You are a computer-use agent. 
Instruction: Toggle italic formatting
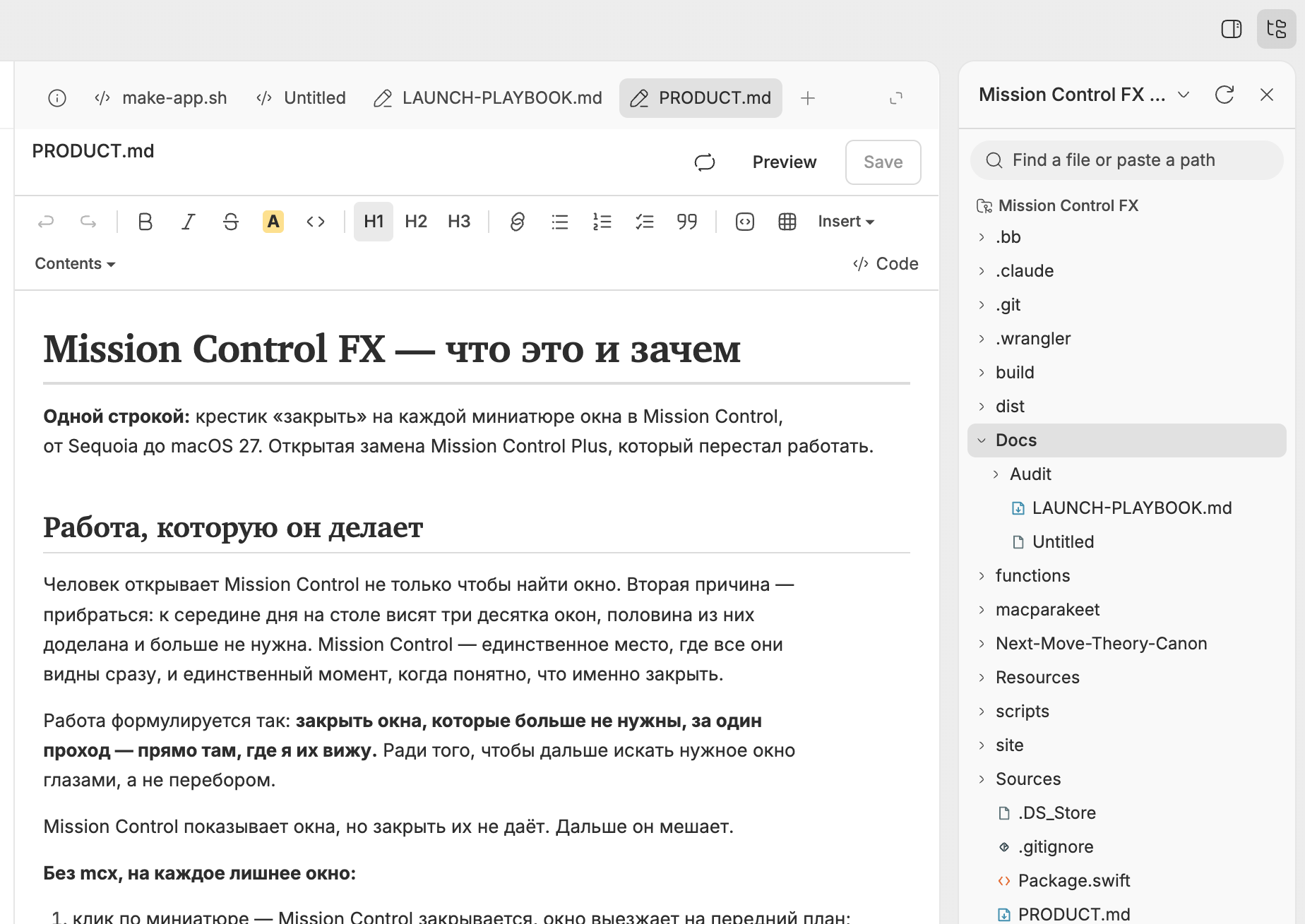188,222
